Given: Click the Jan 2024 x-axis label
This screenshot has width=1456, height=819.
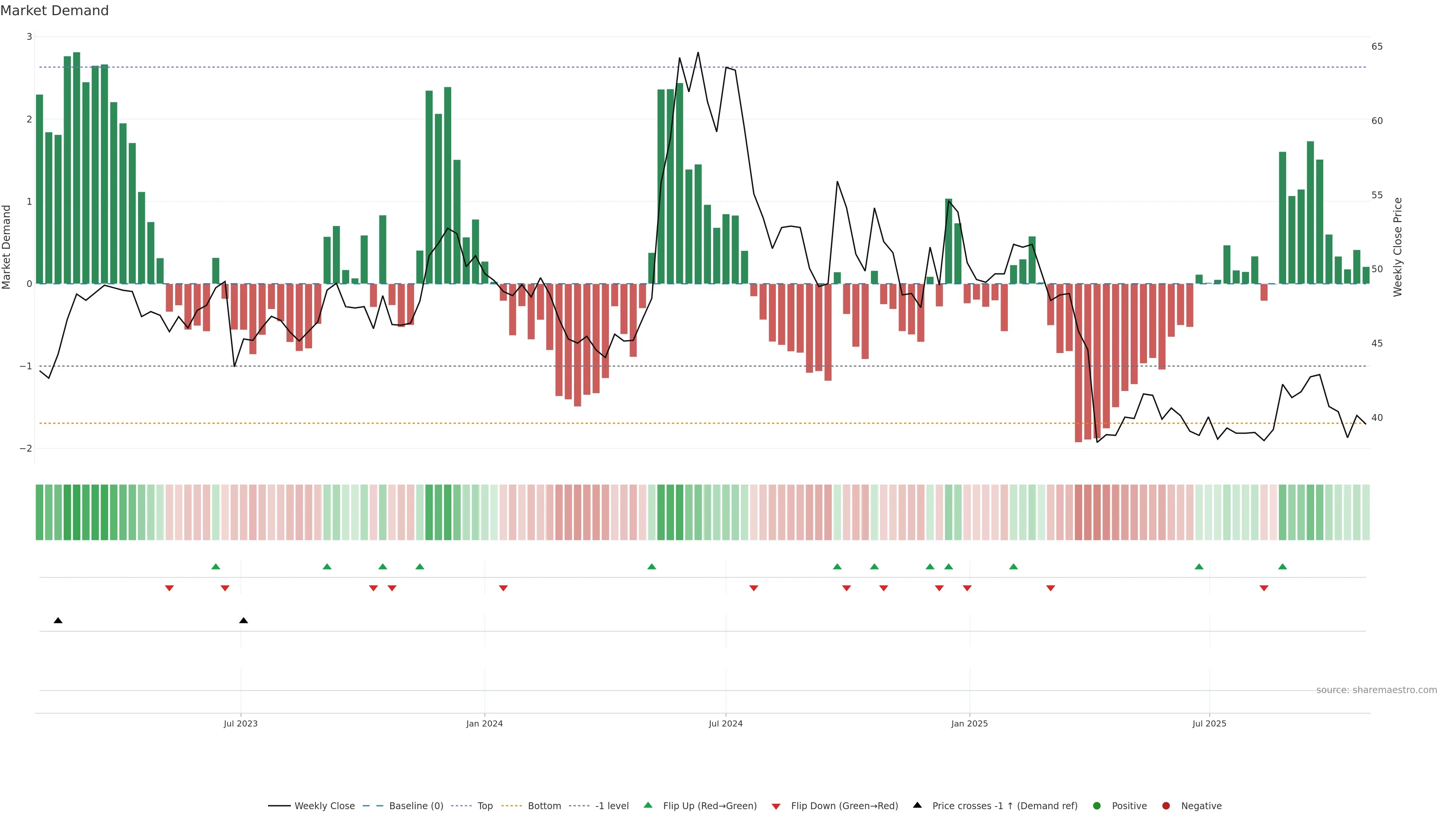Looking at the screenshot, I should coord(485,723).
